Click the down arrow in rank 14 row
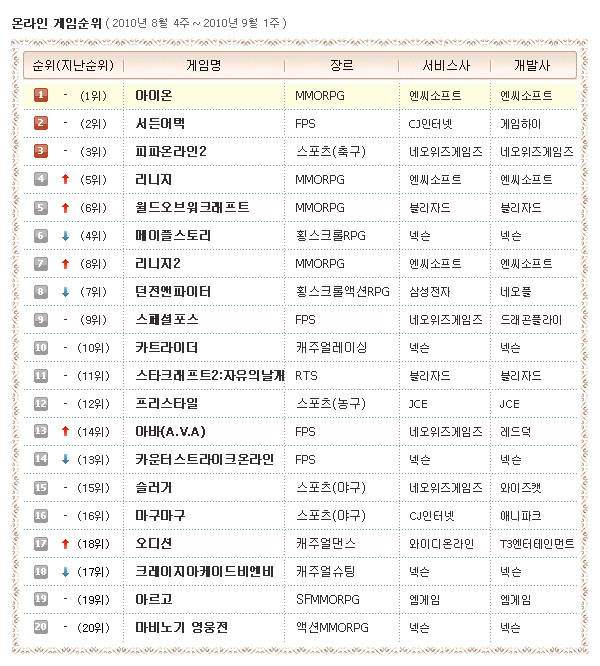The height and width of the screenshot is (666, 600). coord(65,459)
